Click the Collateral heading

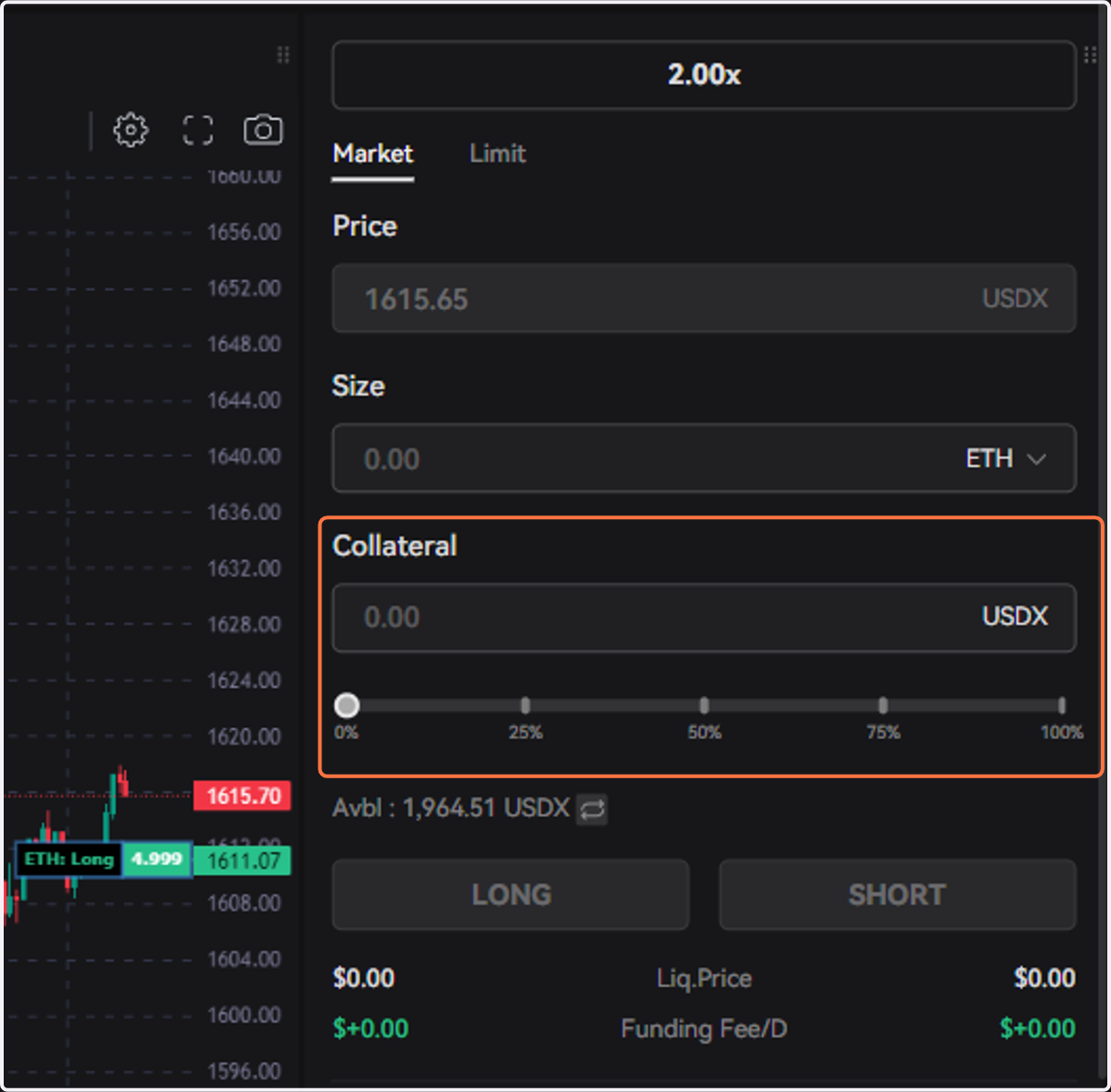click(394, 546)
